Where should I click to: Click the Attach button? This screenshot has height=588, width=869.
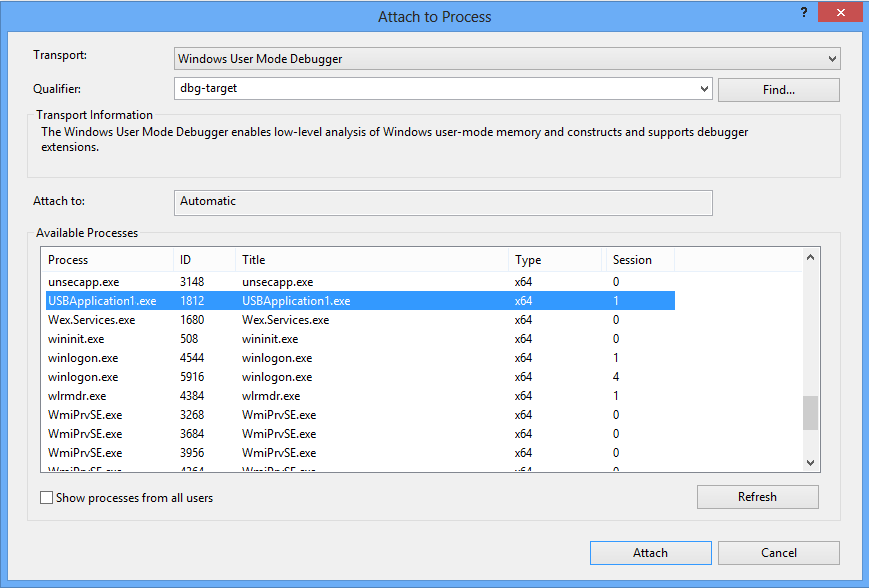650,553
